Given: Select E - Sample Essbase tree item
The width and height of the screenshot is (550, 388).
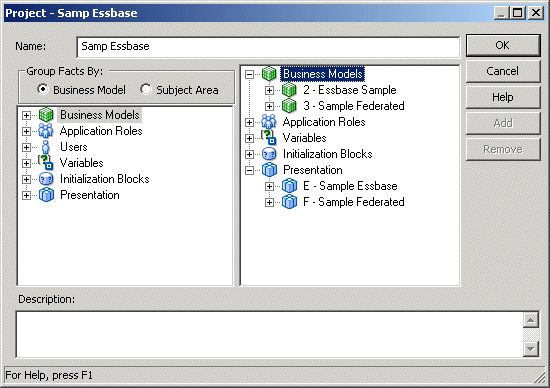Looking at the screenshot, I should point(350,186).
